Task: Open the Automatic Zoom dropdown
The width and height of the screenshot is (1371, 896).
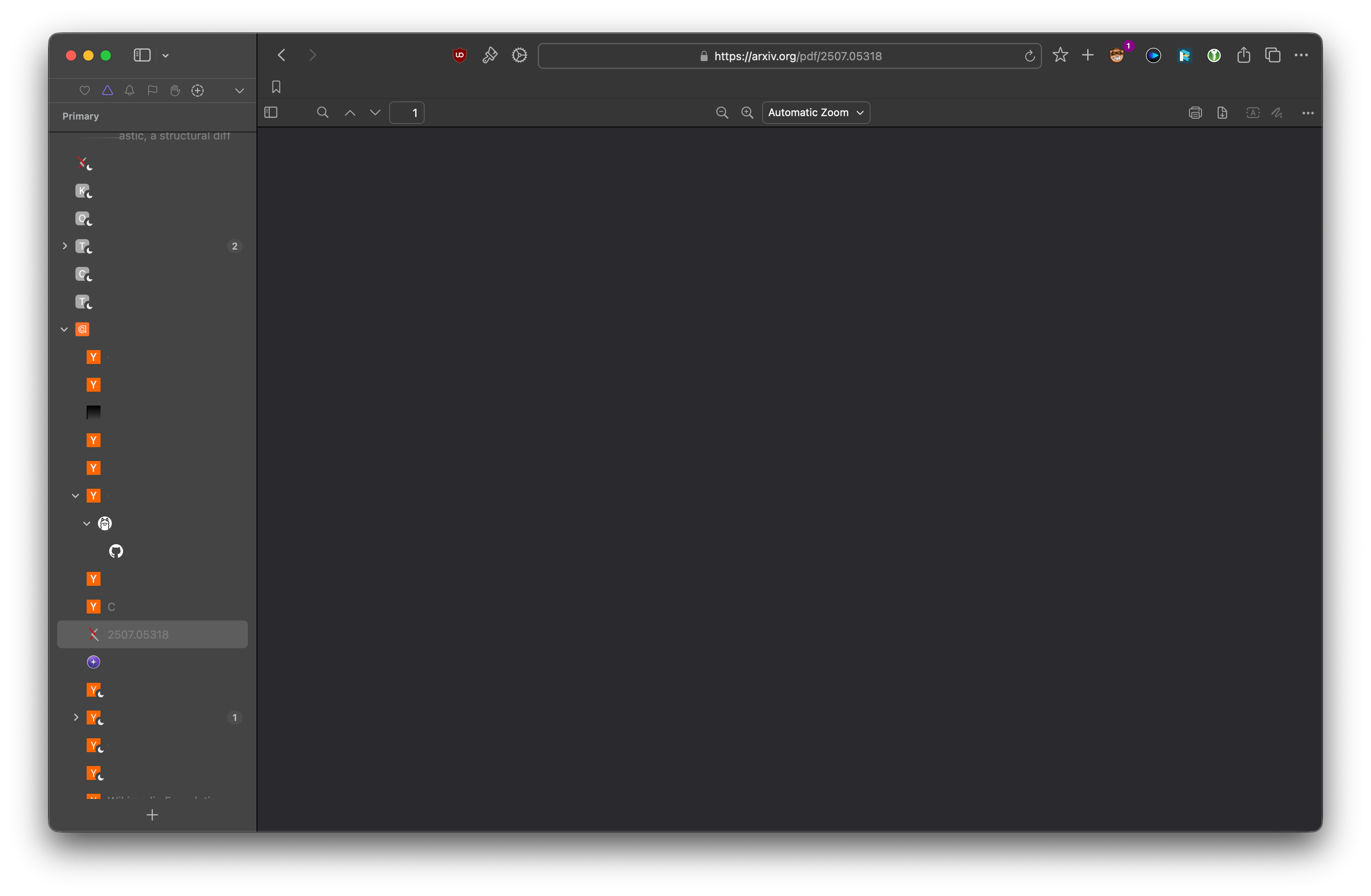Action: point(815,113)
